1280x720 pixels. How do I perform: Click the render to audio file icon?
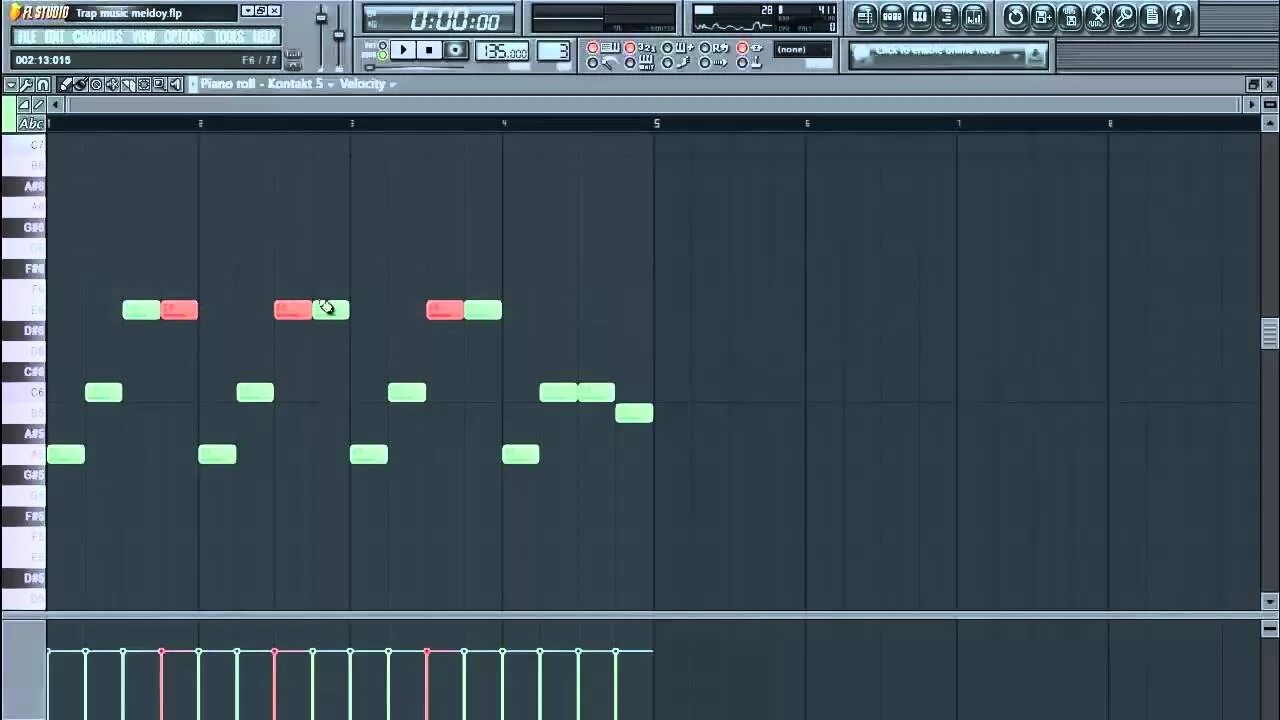click(x=1070, y=16)
